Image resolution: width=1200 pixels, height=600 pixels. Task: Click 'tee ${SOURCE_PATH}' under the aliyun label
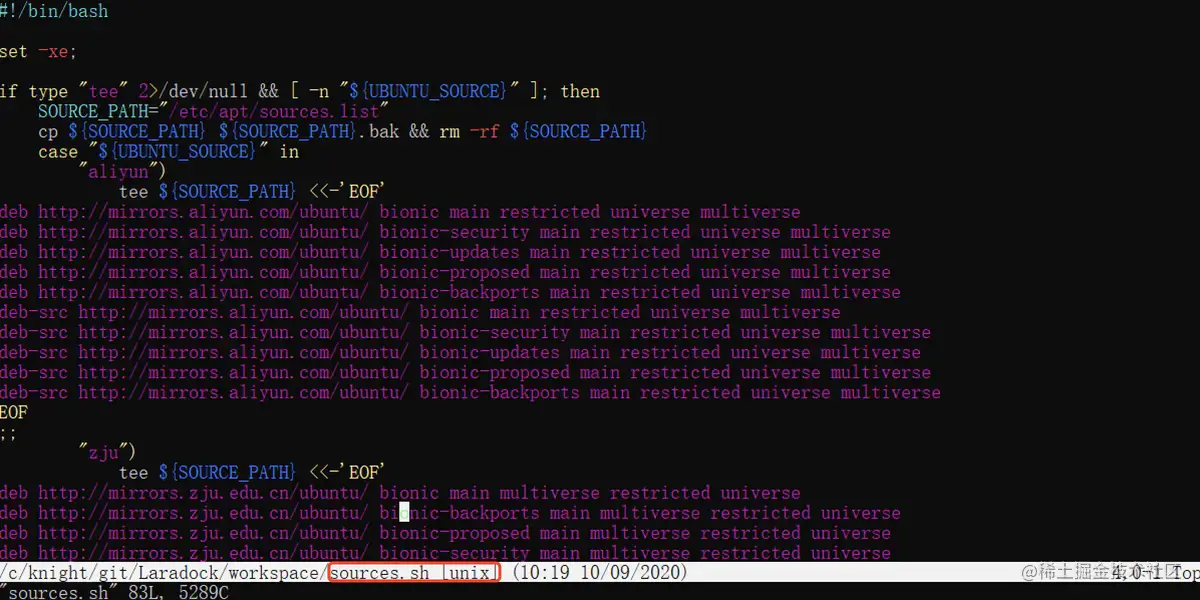pyautogui.click(x=207, y=191)
